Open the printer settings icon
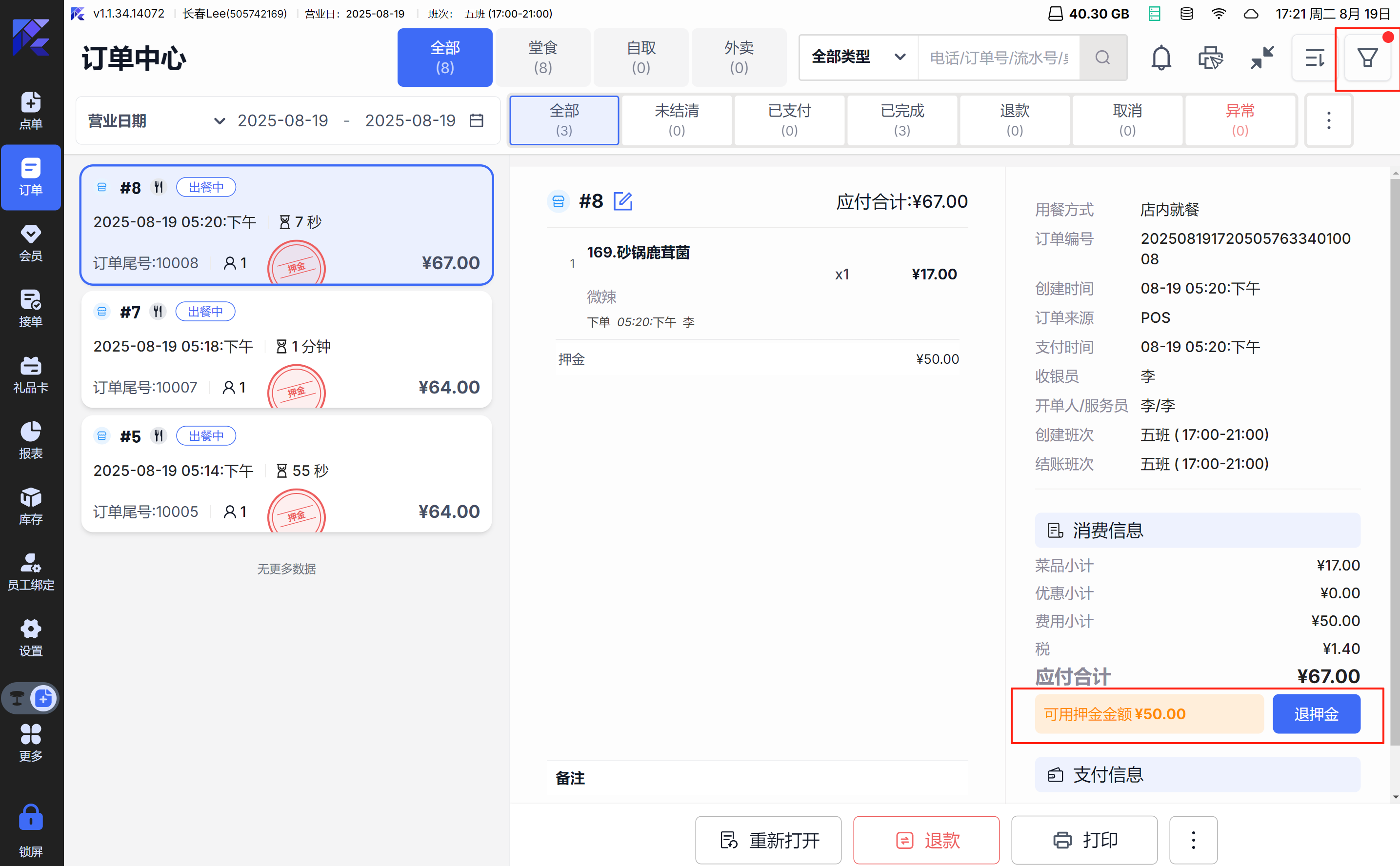1400x866 pixels. point(1210,58)
